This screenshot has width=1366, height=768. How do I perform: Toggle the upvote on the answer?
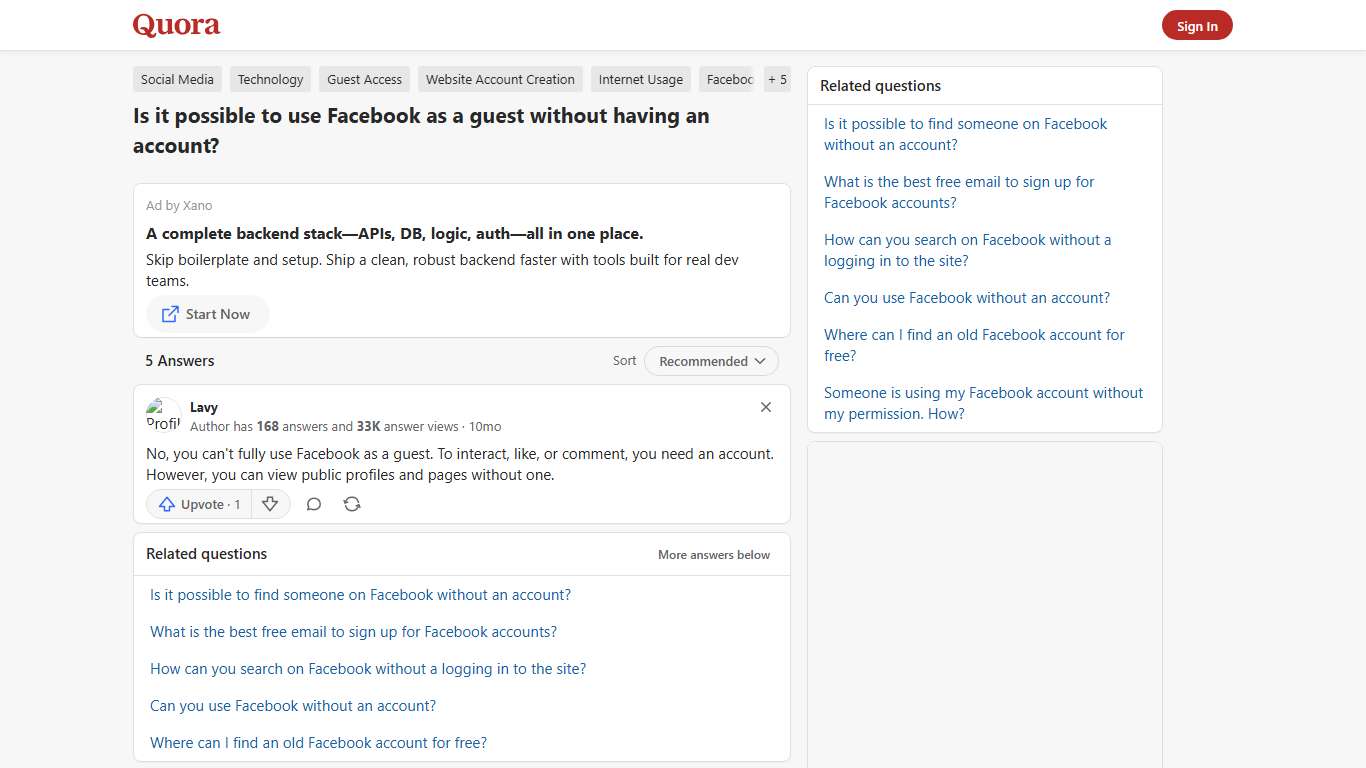coord(198,504)
